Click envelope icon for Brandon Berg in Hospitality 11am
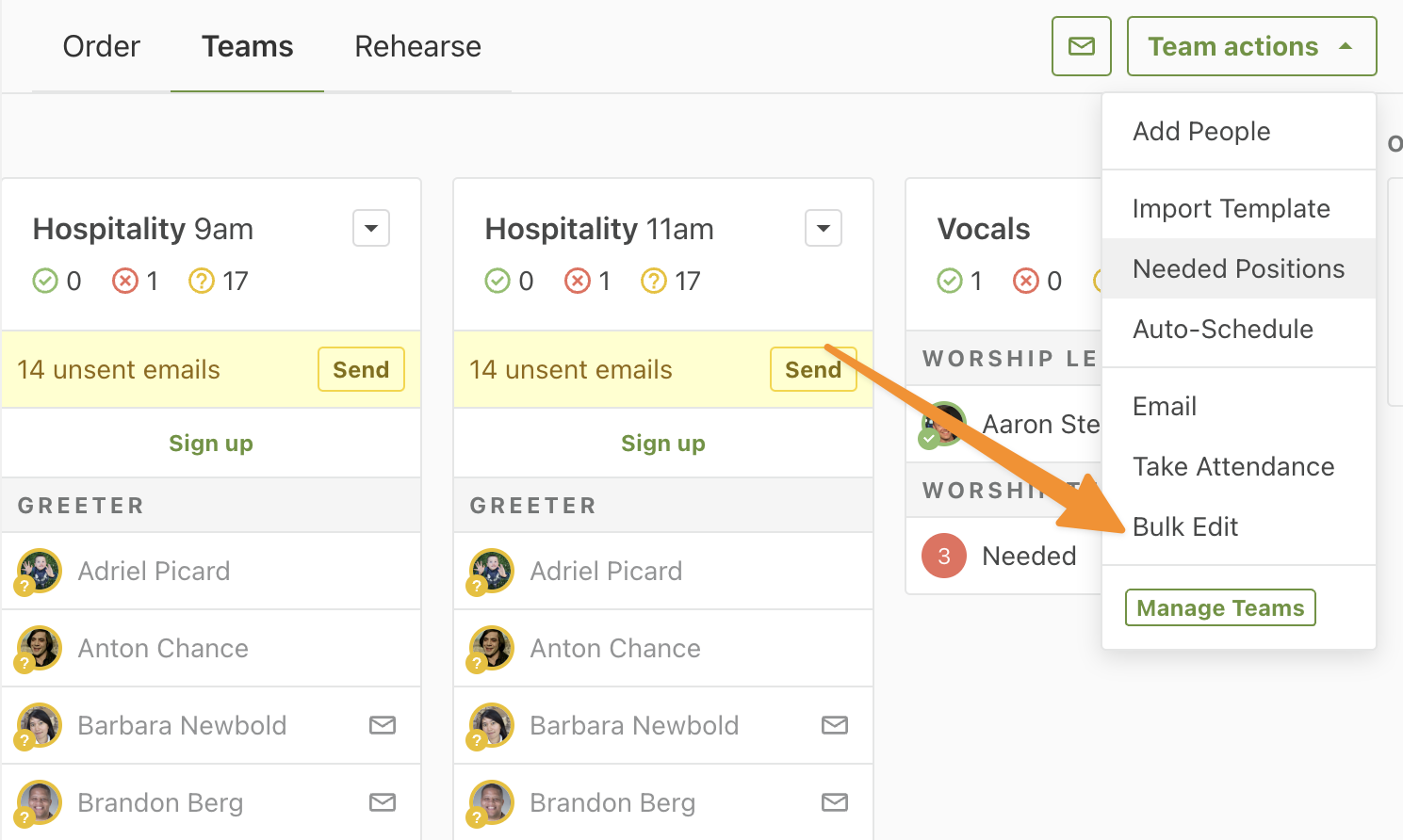The width and height of the screenshot is (1403, 840). click(835, 802)
